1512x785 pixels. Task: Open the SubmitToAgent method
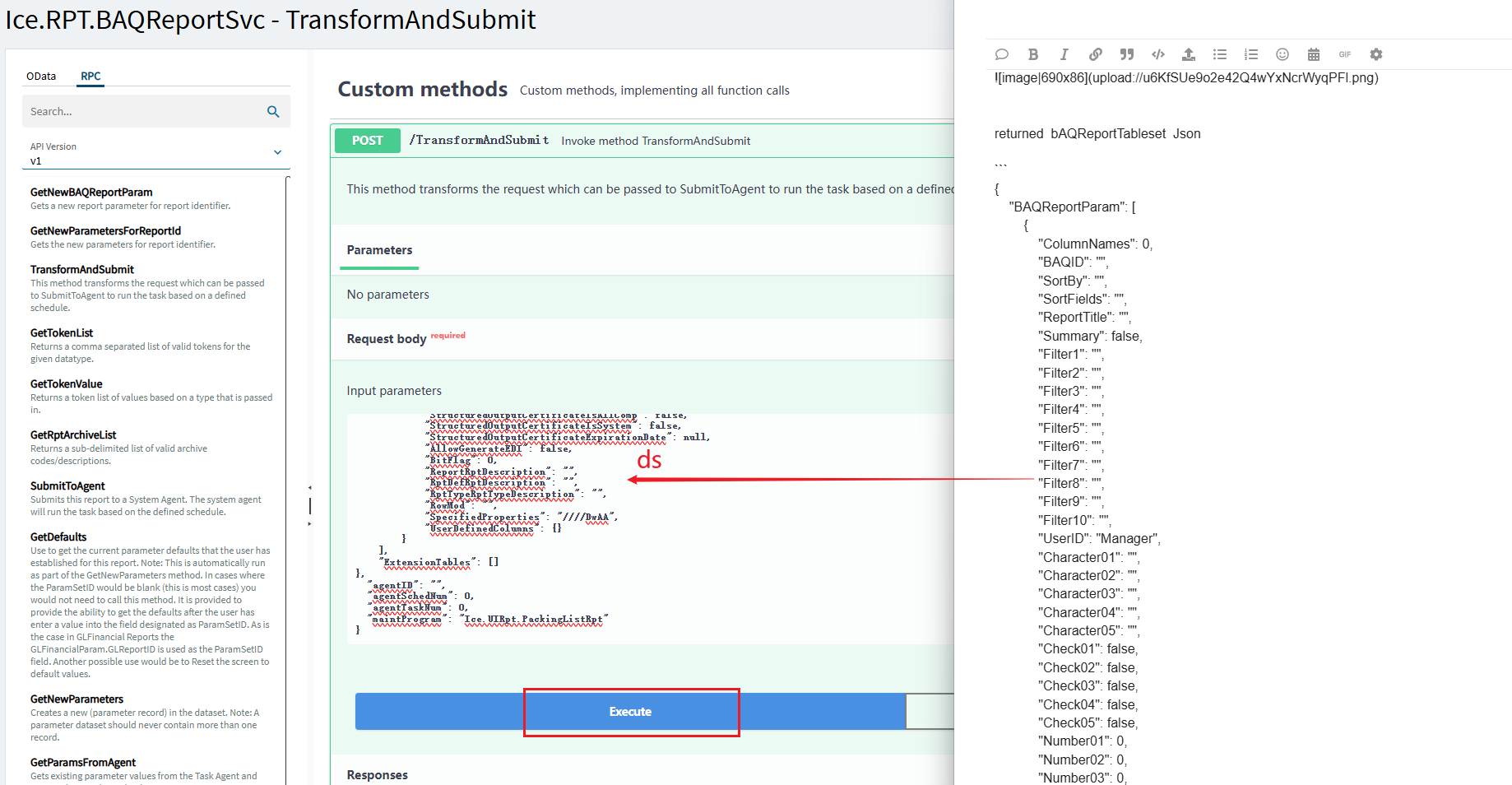67,485
